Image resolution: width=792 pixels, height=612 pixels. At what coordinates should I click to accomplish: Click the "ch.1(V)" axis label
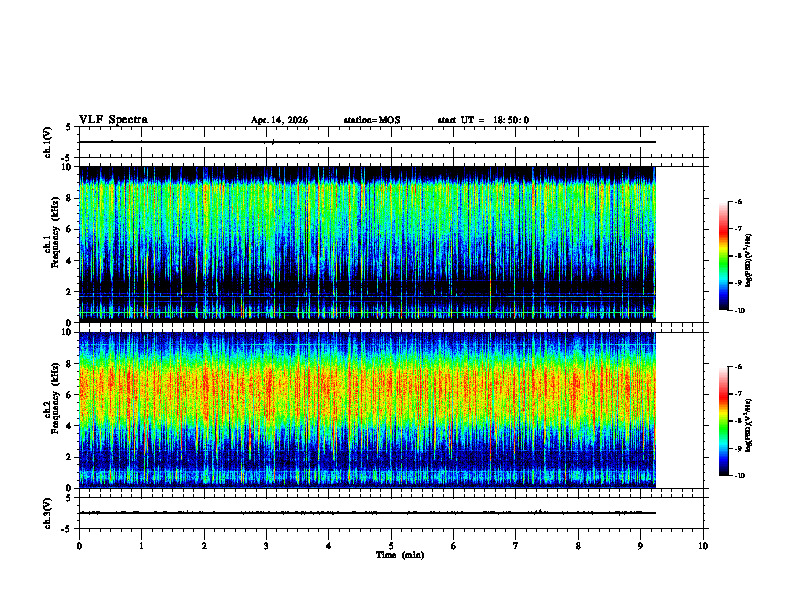pos(48,142)
